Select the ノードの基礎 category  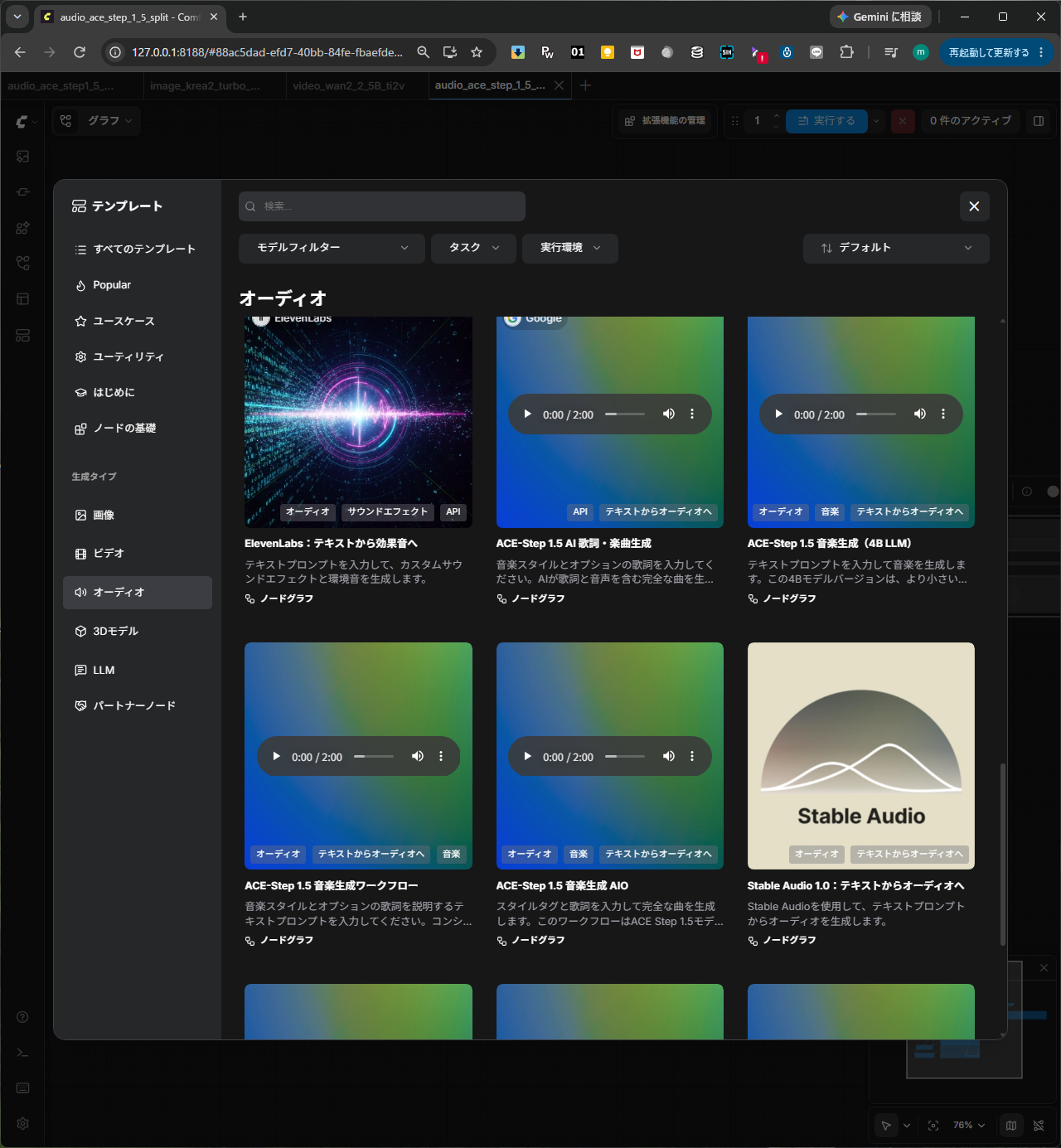138,429
